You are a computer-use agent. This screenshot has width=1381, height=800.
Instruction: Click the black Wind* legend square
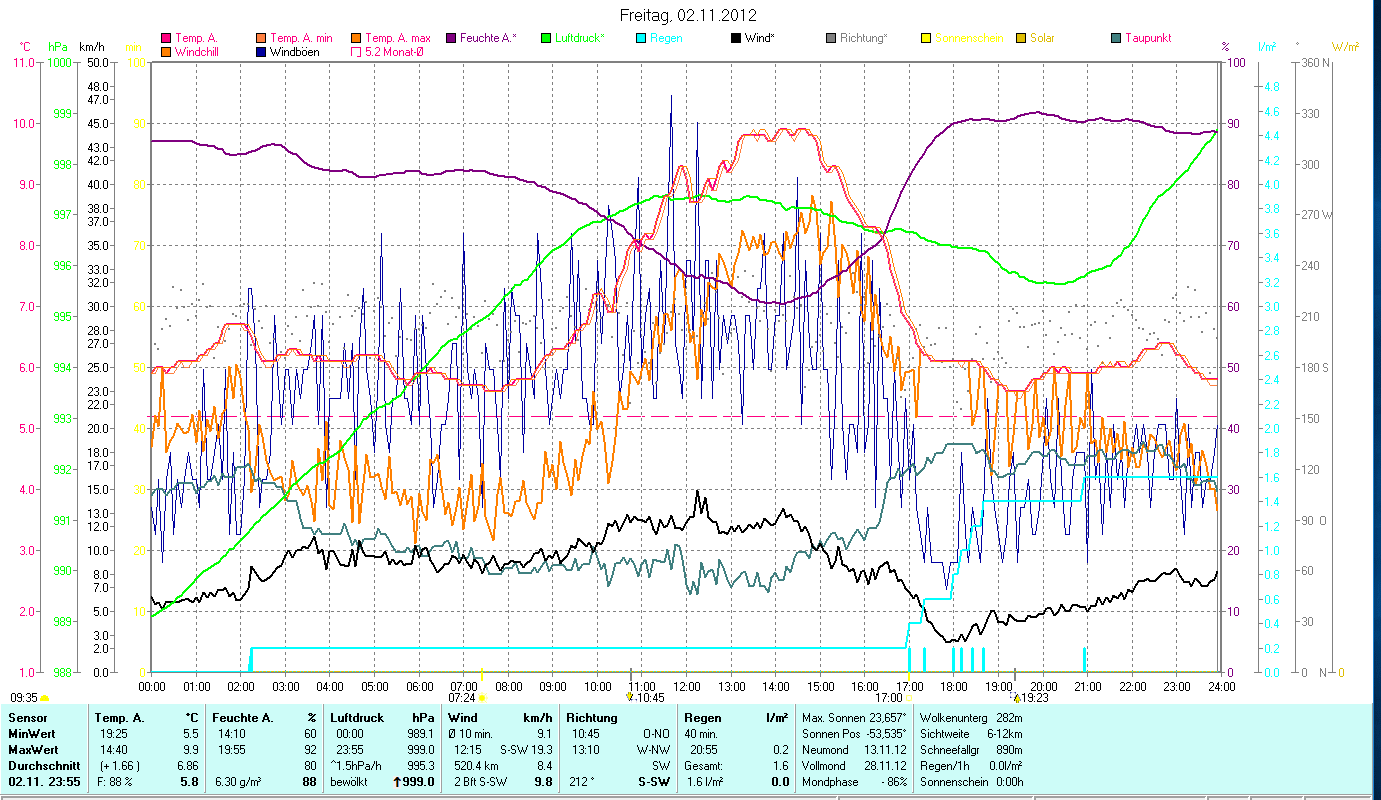click(736, 38)
